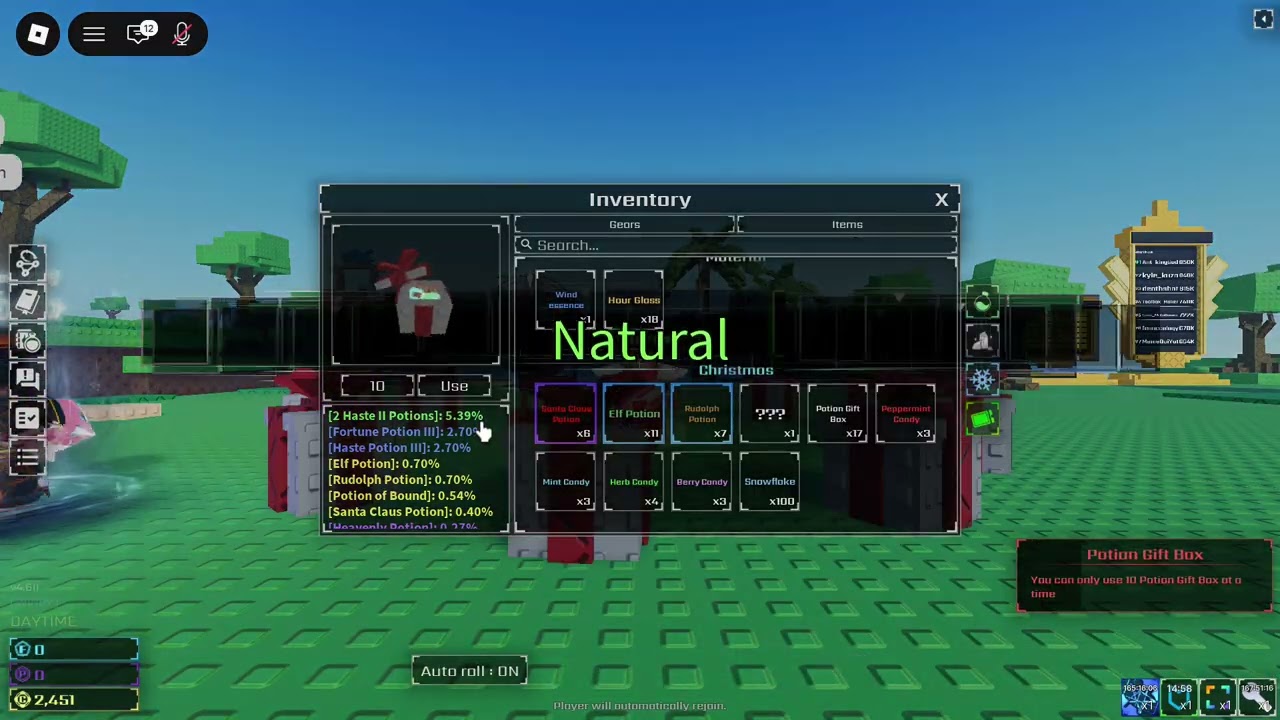Image resolution: width=1280 pixels, height=720 pixels.
Task: Click the Potion of Bound drop rate
Action: coord(402,496)
